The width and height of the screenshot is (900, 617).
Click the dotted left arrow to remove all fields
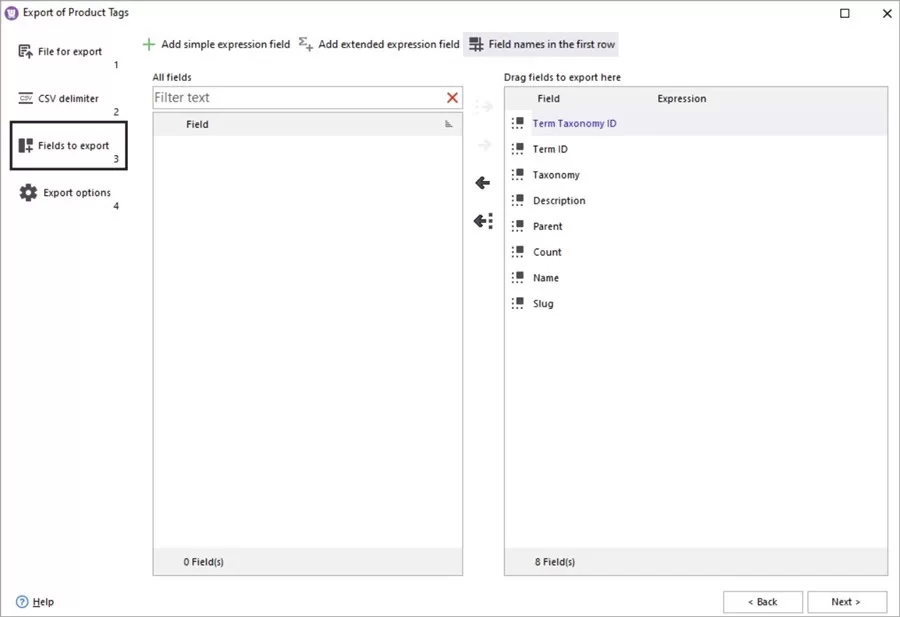coord(482,221)
